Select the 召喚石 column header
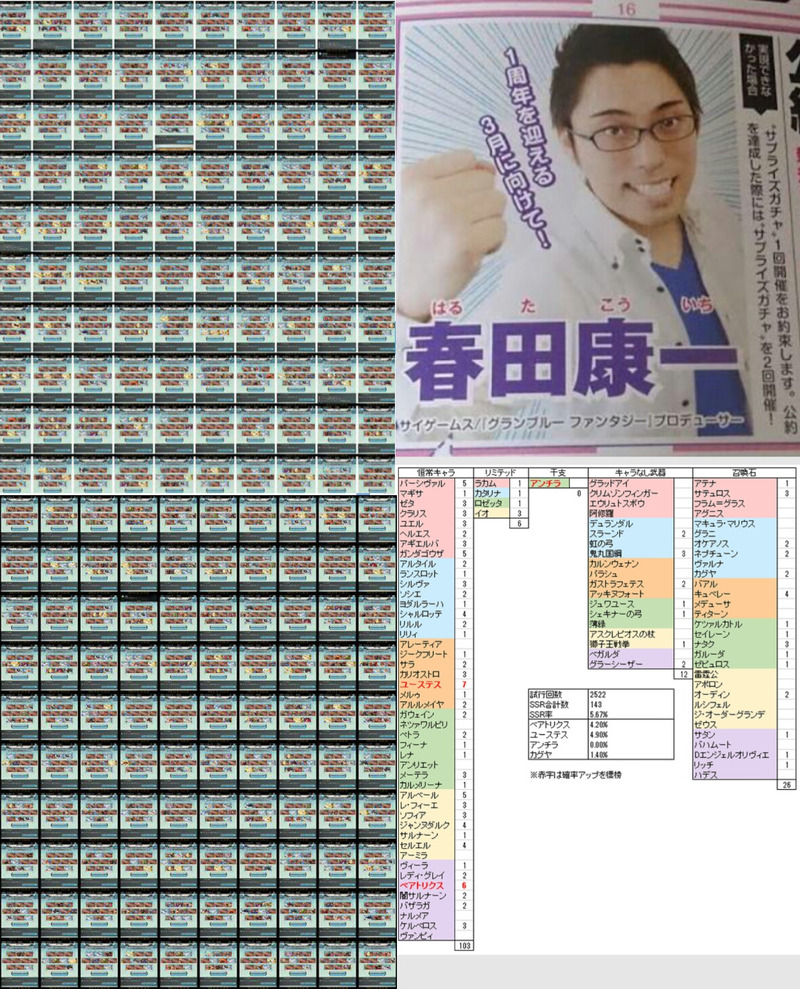The height and width of the screenshot is (989, 800). click(x=744, y=472)
